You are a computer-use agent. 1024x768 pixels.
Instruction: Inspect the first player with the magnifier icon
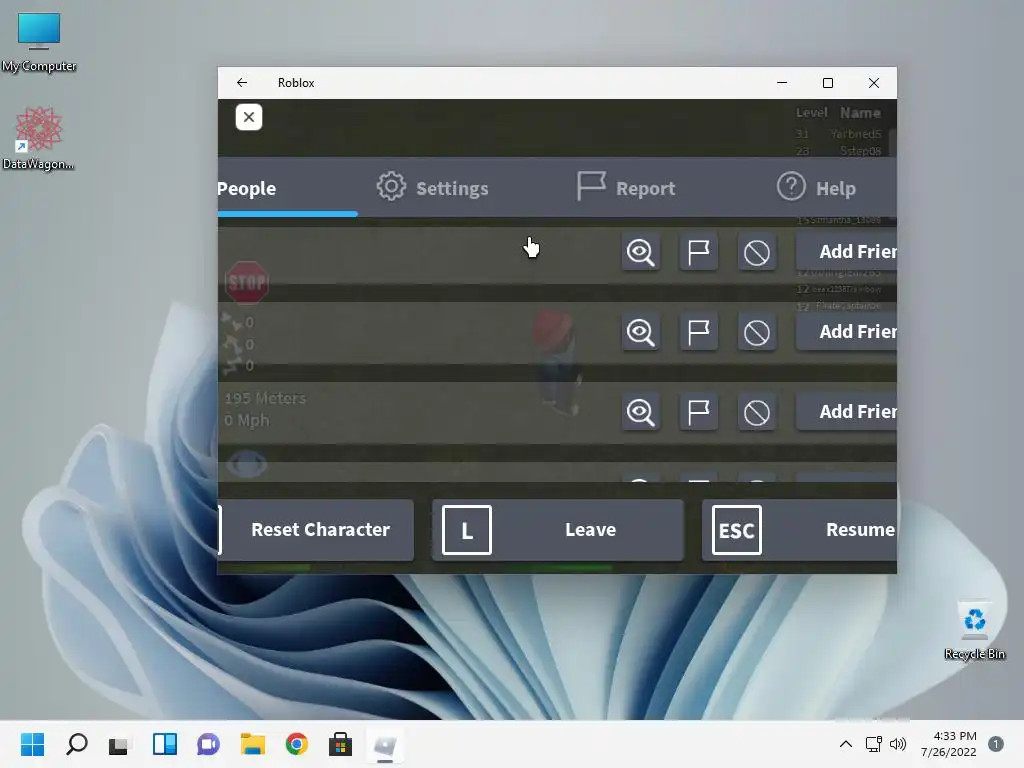point(641,252)
